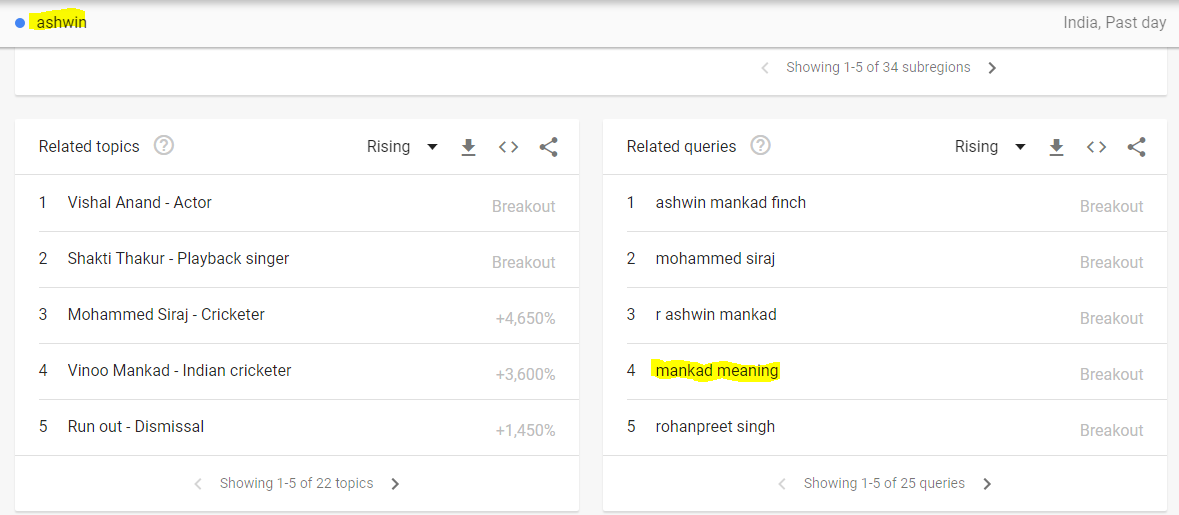Open Mohammed Siraj - Cricketer topic
This screenshot has width=1179, height=515.
click(166, 315)
